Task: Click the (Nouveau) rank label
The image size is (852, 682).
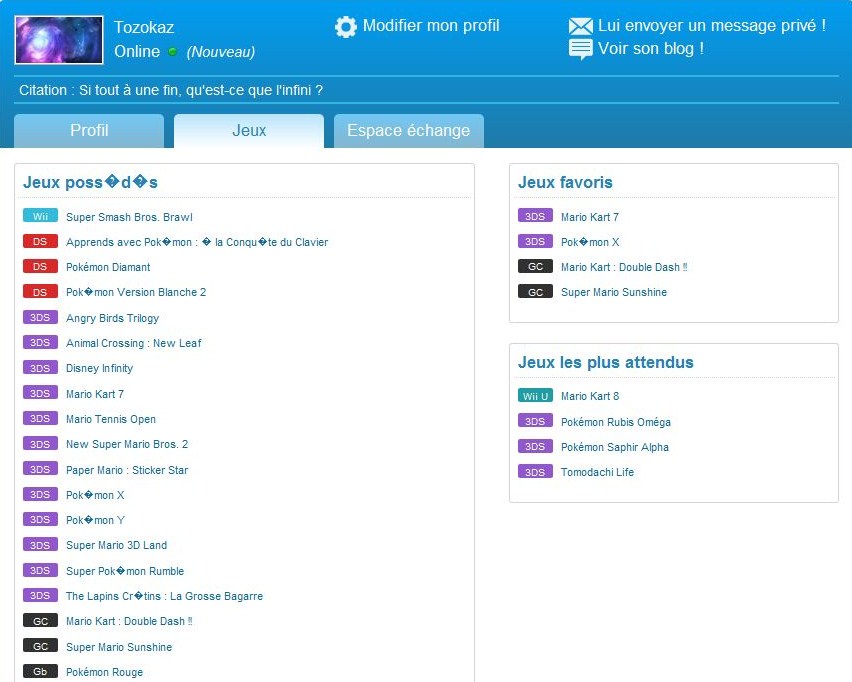Action: (x=221, y=52)
